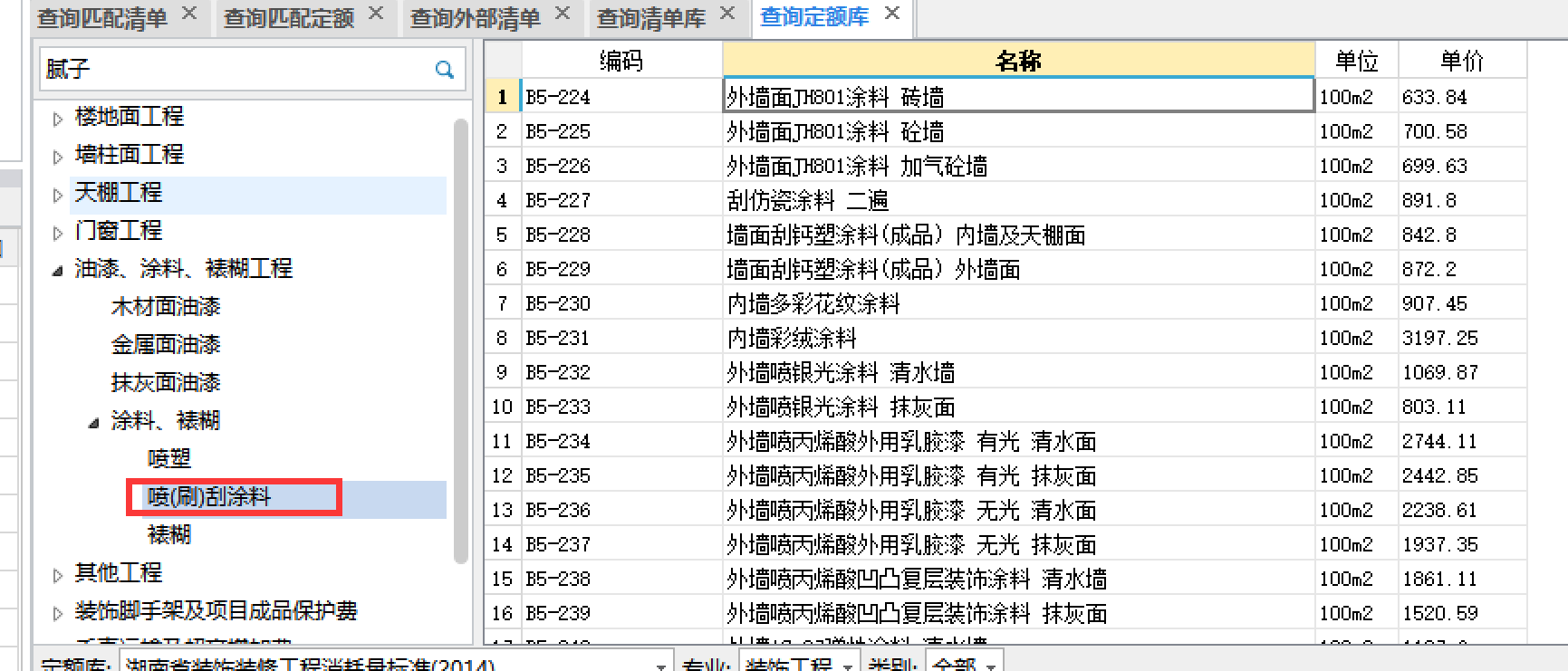The height and width of the screenshot is (671, 1568).
Task: Select 裱糊 tree item
Action: pyautogui.click(x=169, y=535)
